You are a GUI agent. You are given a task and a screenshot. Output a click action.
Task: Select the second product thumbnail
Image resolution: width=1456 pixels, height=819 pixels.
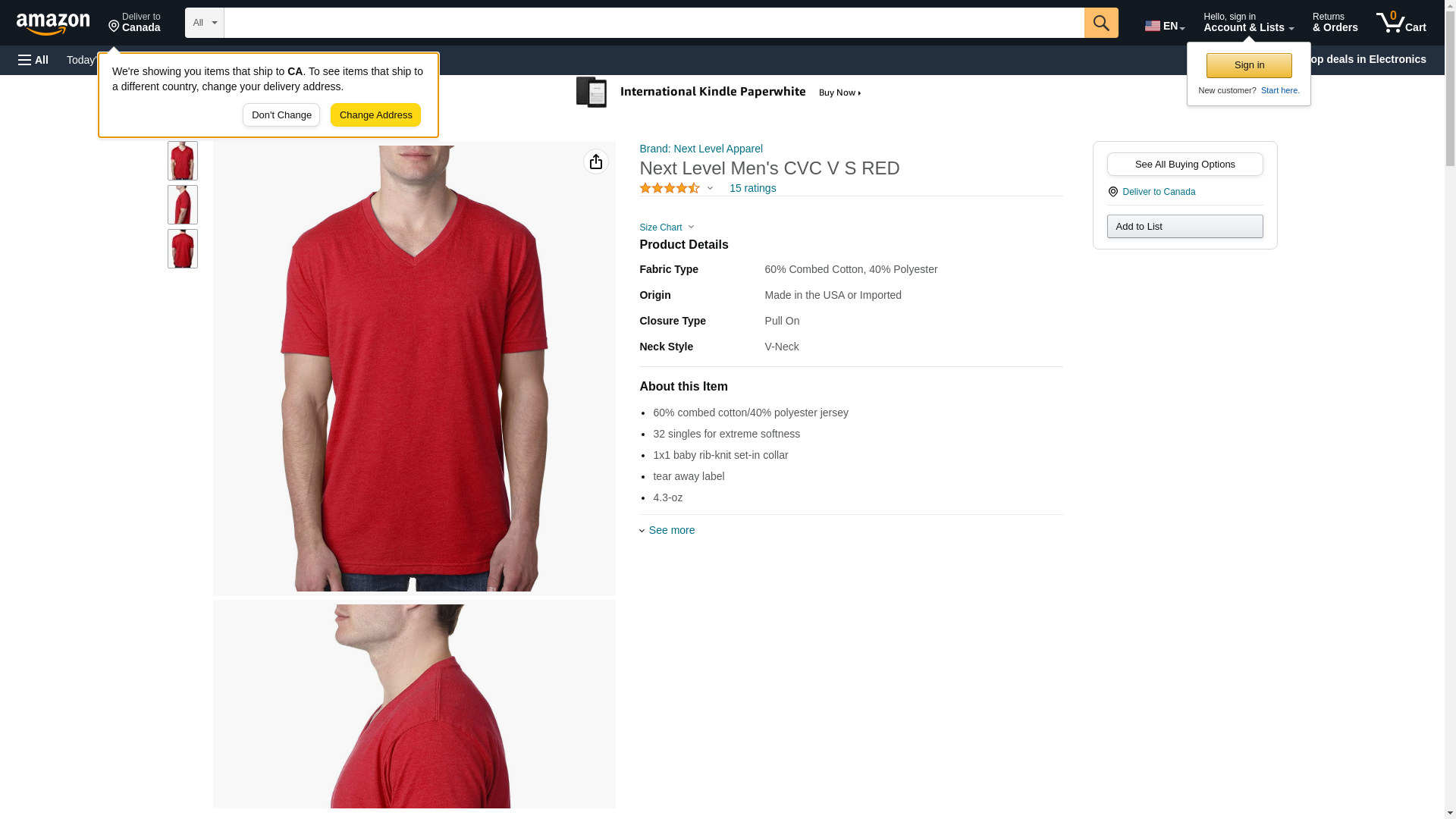coord(183,205)
